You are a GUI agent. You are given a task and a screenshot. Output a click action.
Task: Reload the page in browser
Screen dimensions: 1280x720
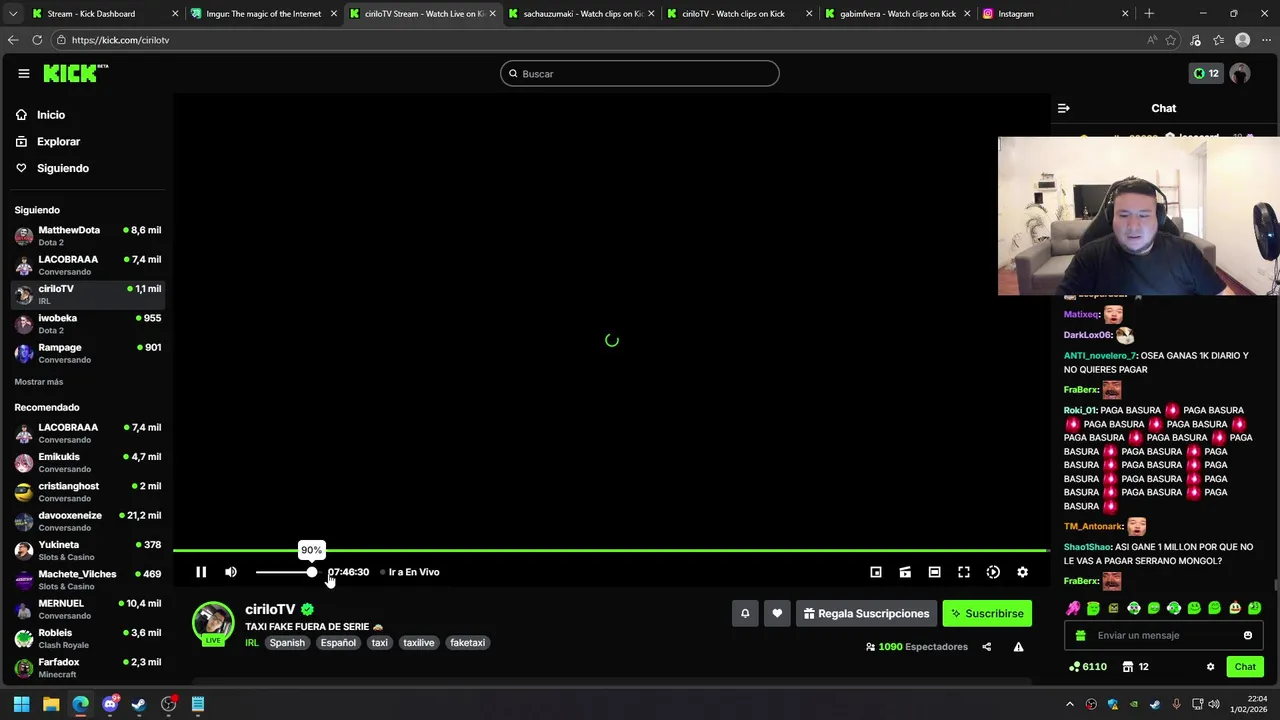click(37, 40)
